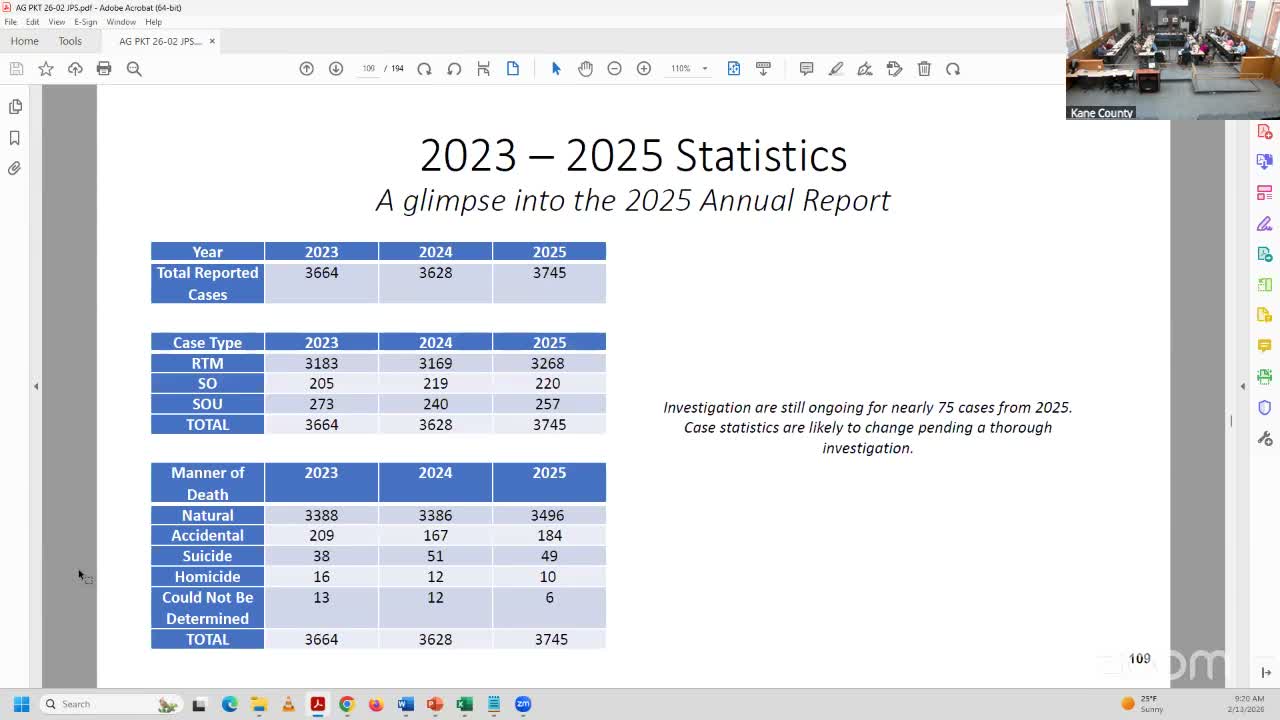Open the Edit menu

(x=31, y=21)
